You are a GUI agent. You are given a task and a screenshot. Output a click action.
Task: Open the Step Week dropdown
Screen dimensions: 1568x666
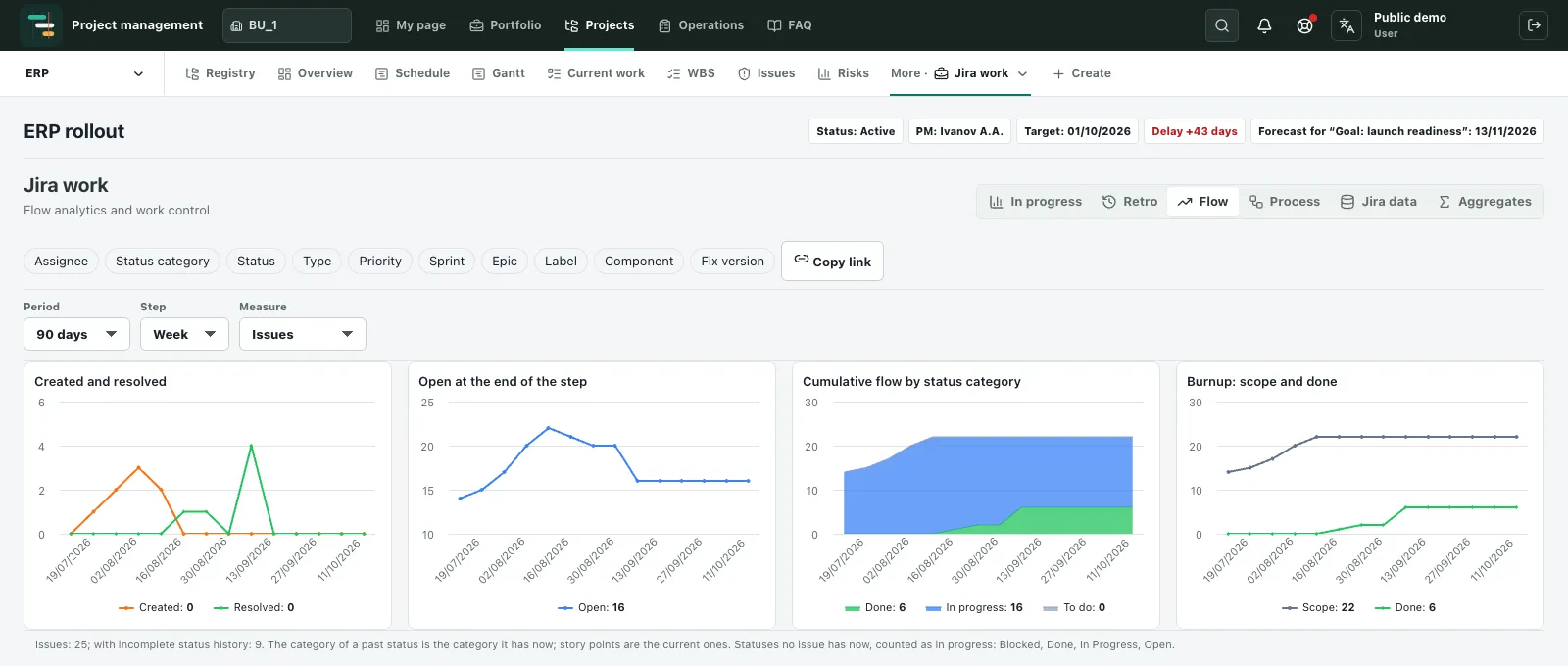pos(184,334)
